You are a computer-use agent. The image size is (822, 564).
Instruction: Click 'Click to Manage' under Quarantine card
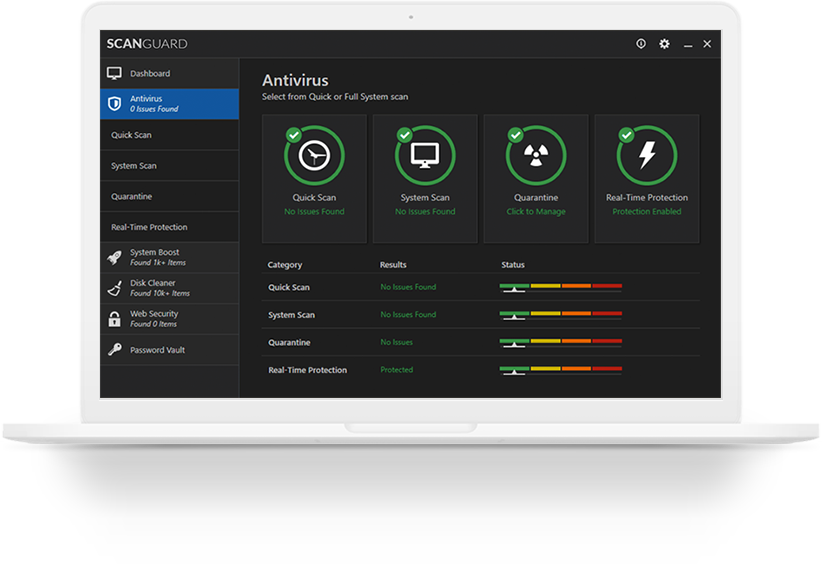(536, 212)
